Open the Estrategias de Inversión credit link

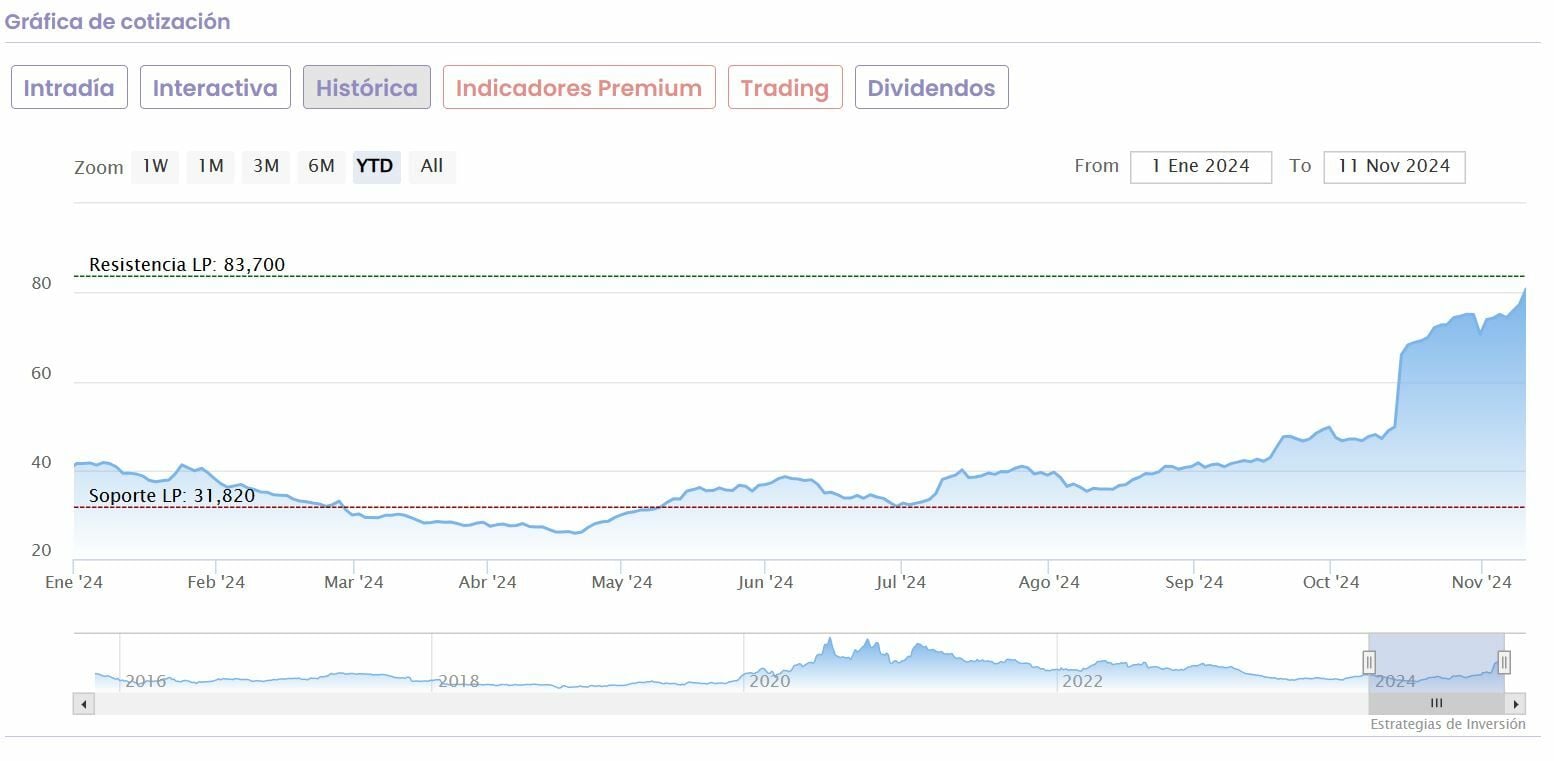coord(1447,724)
